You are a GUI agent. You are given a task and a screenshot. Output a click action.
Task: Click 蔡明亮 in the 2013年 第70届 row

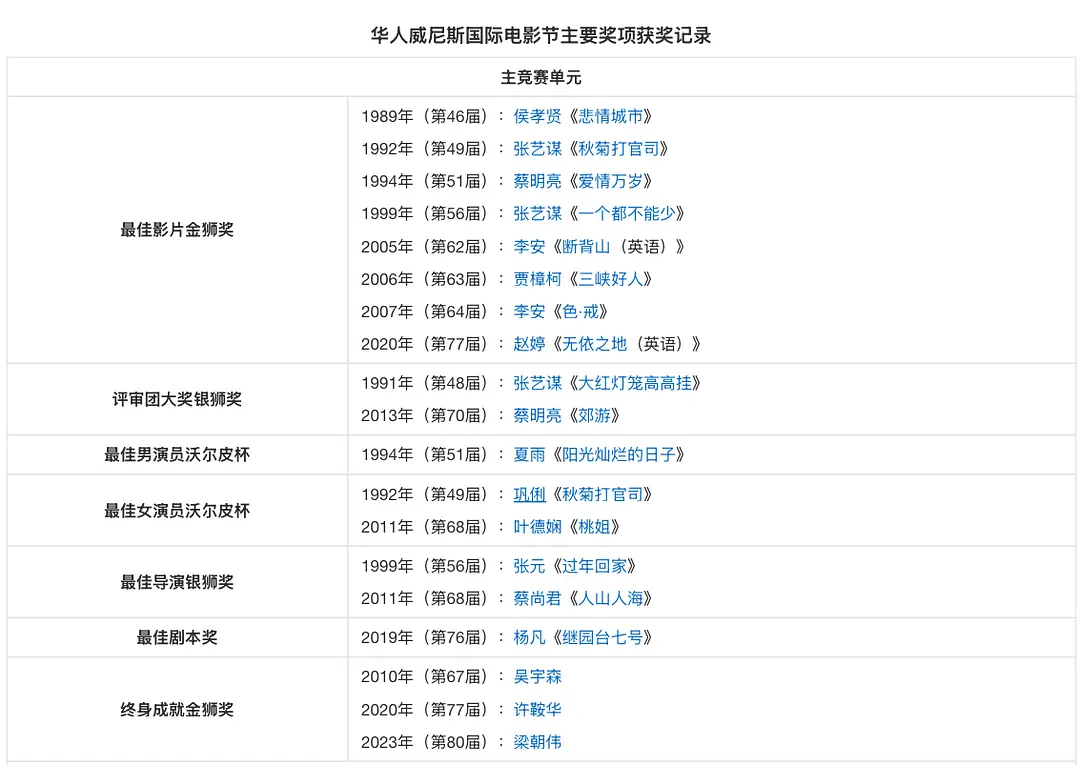pyautogui.click(x=537, y=415)
